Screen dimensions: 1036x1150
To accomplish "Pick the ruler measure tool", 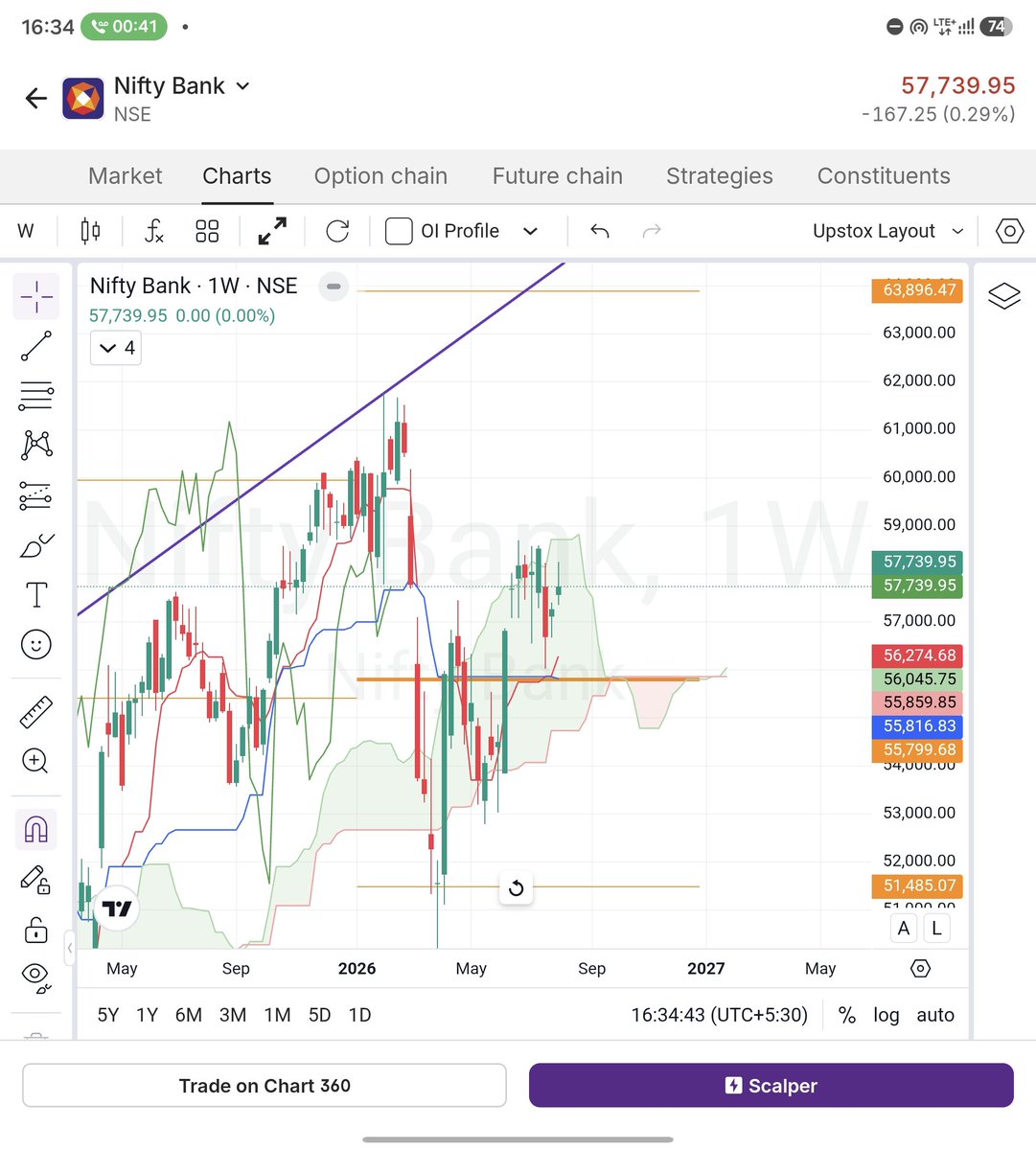I will [36, 712].
